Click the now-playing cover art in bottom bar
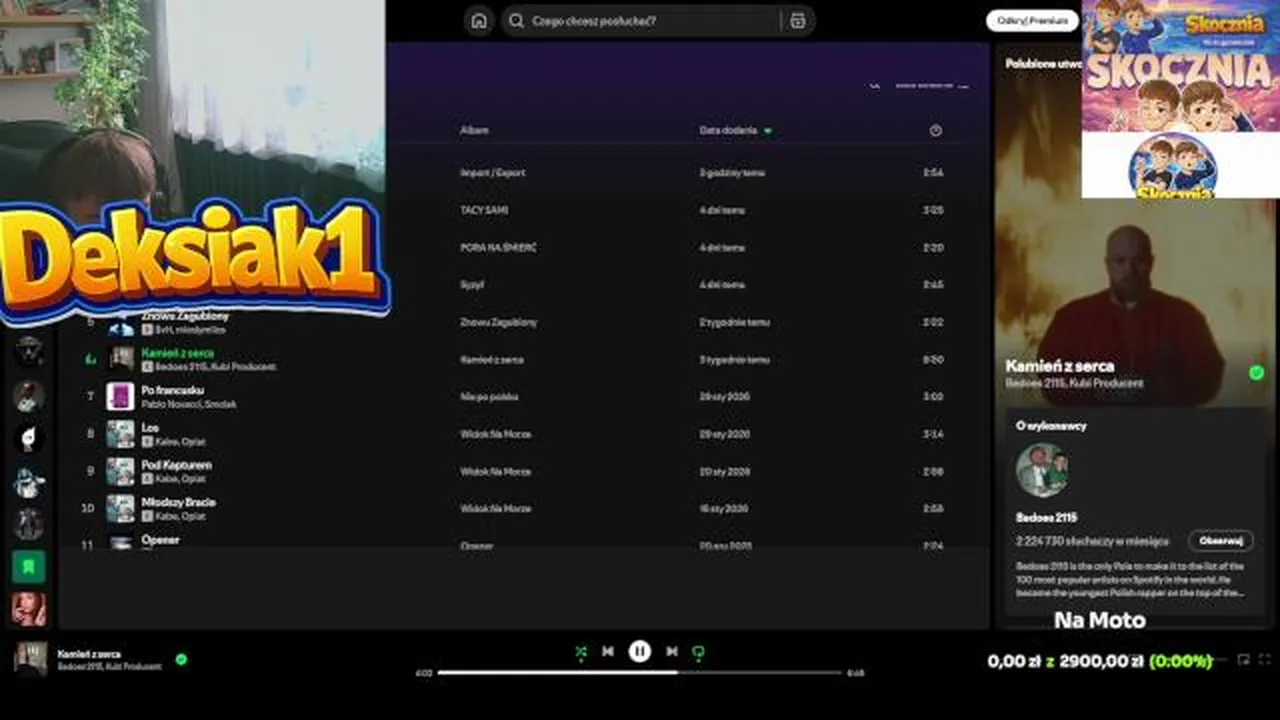Image resolution: width=1280 pixels, height=720 pixels. [x=30, y=659]
